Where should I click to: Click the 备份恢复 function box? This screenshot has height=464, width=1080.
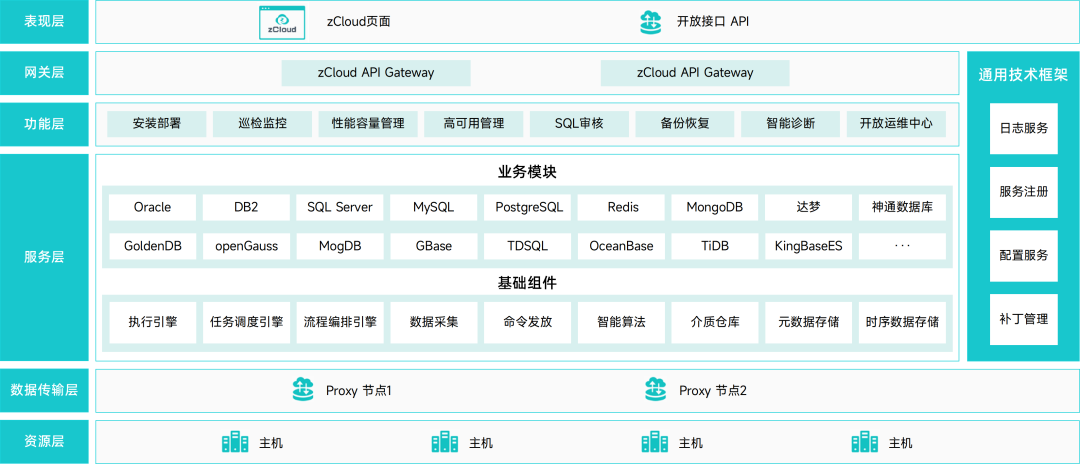pyautogui.click(x=685, y=125)
